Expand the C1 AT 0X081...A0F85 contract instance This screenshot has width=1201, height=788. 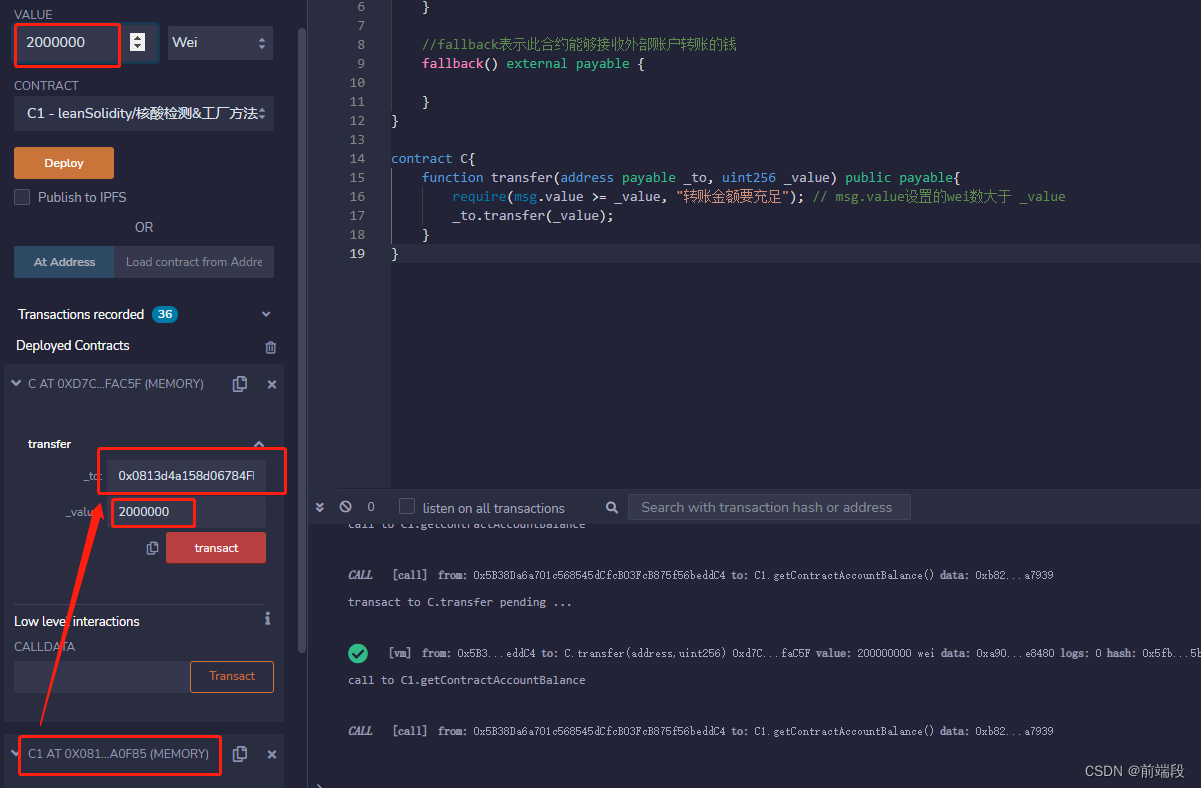(15, 754)
